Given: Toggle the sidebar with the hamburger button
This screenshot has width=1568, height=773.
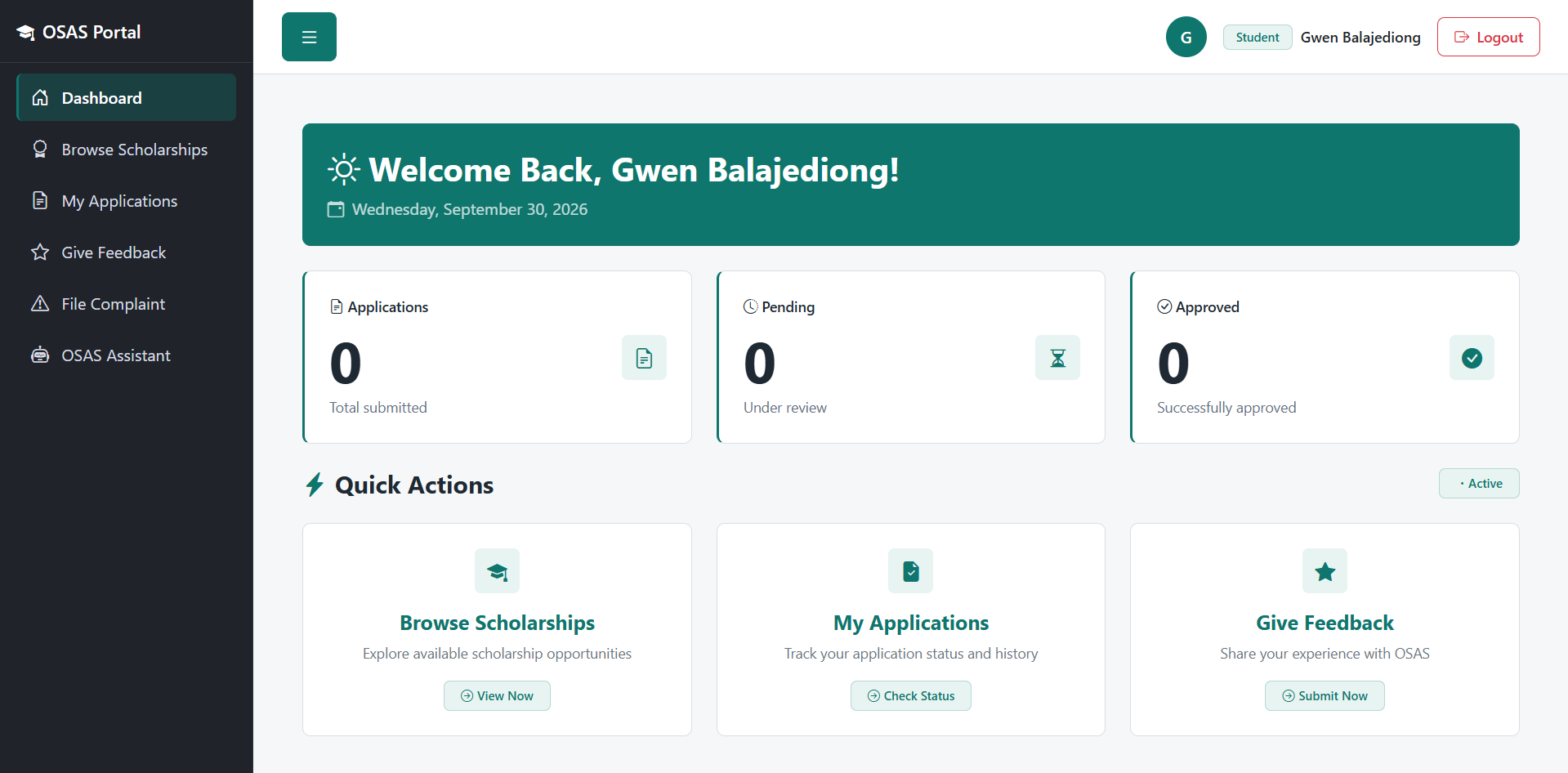Looking at the screenshot, I should (309, 37).
